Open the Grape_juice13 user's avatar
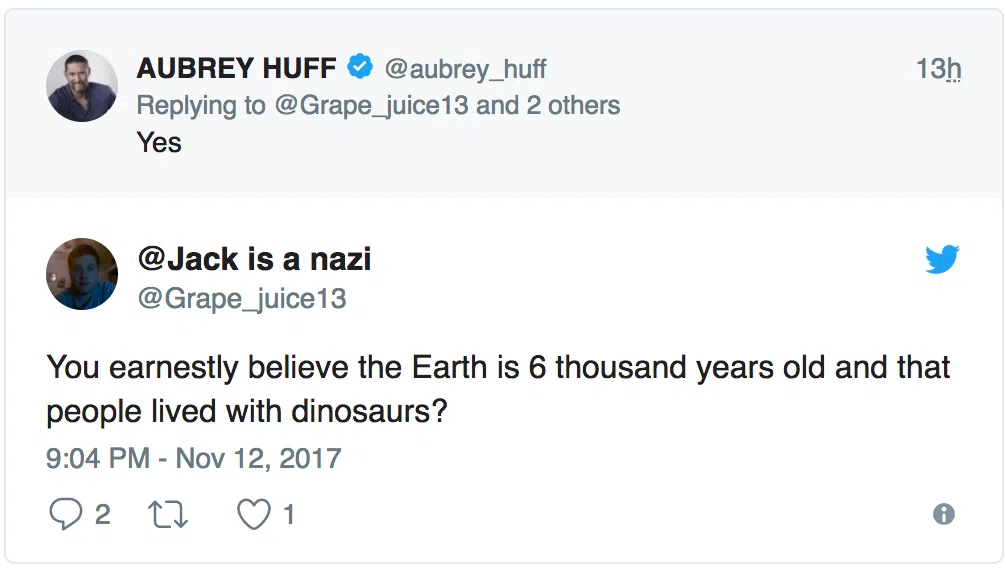1006x568 pixels. pos(82,274)
